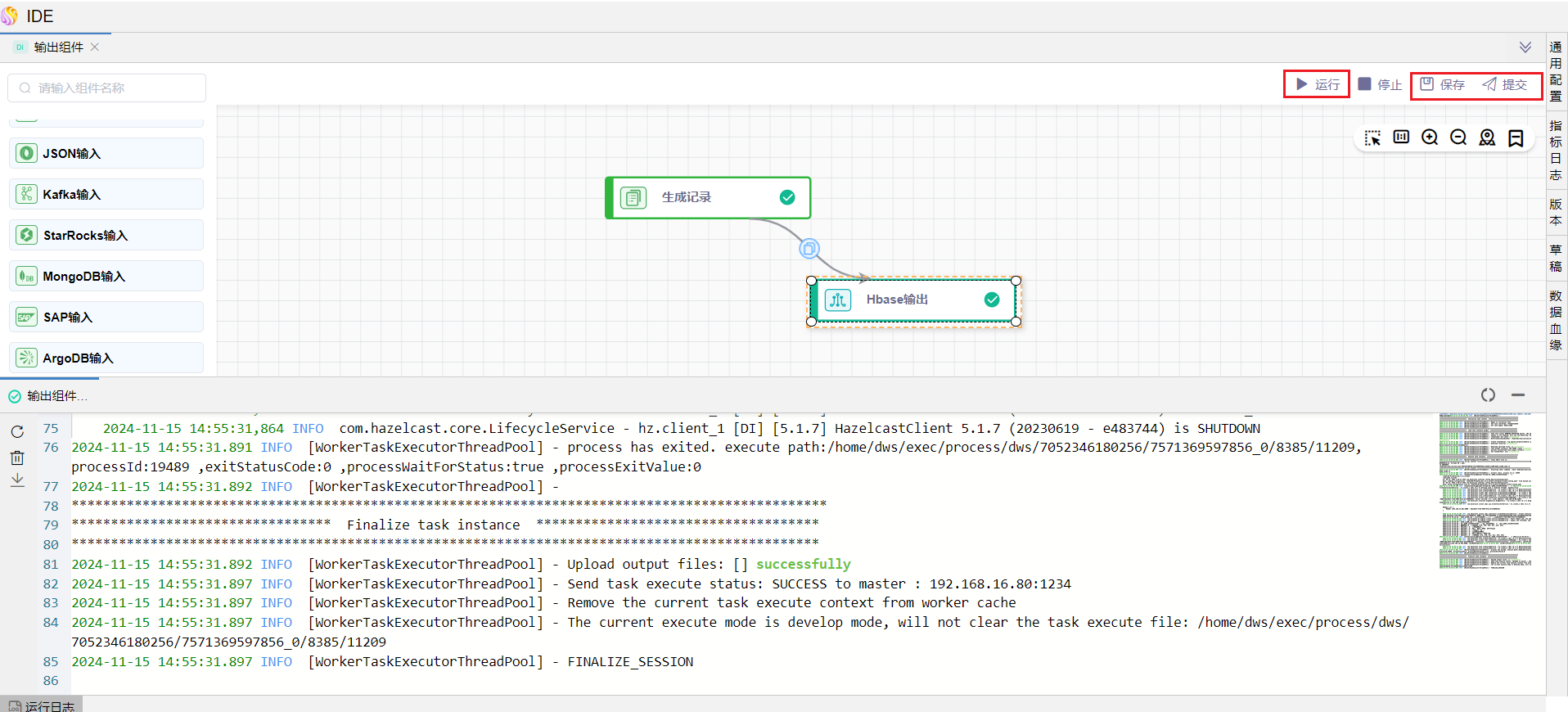Refresh the log with the reload icon
Image resolution: width=1568 pixels, height=712 pixels.
(17, 431)
